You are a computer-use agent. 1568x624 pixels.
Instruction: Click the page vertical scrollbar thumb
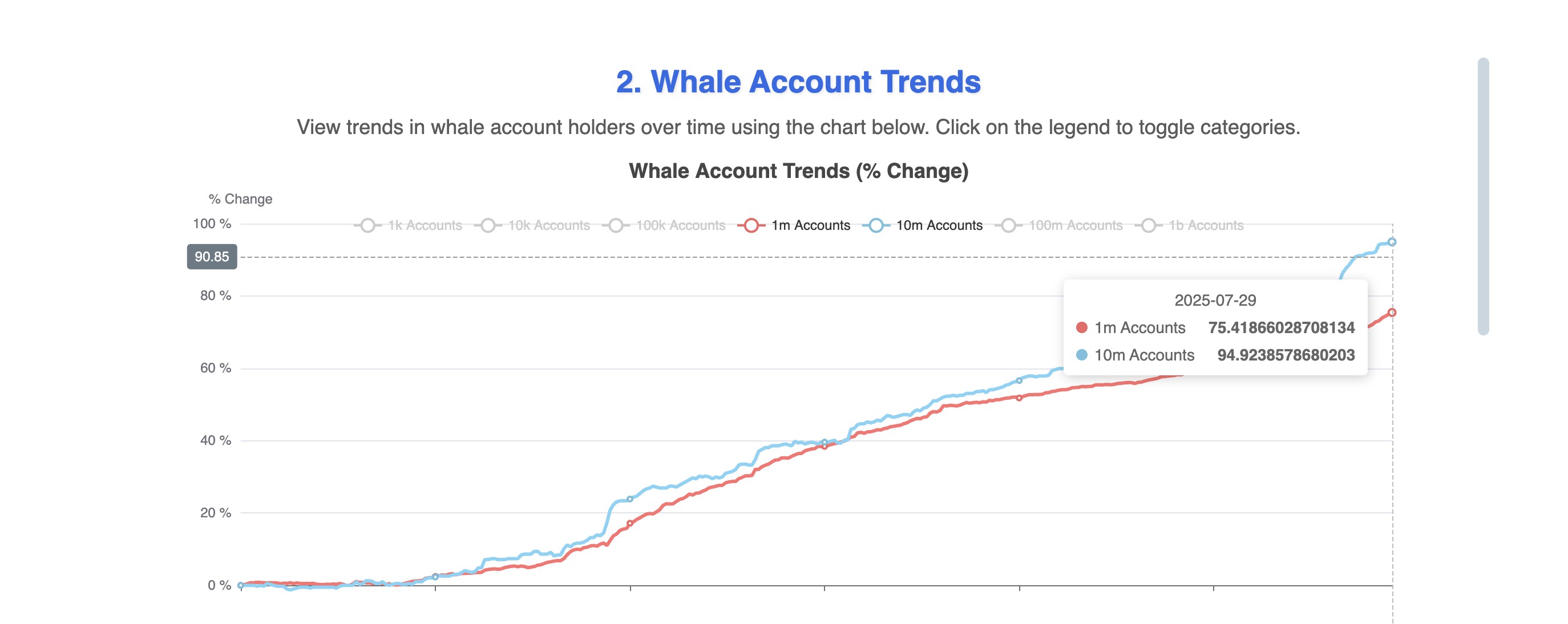[x=1484, y=196]
